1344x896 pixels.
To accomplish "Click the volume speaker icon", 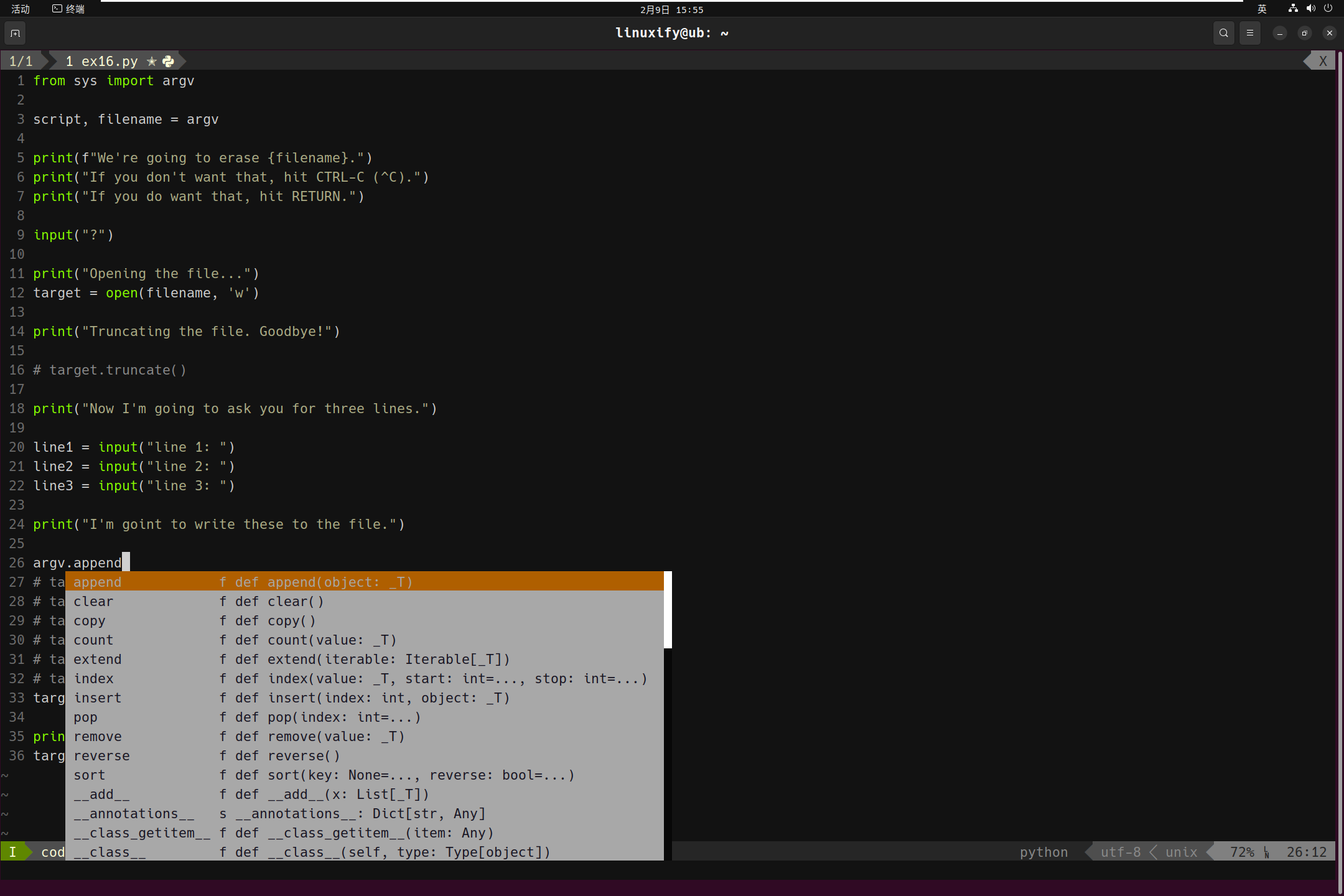I will pos(1310,9).
